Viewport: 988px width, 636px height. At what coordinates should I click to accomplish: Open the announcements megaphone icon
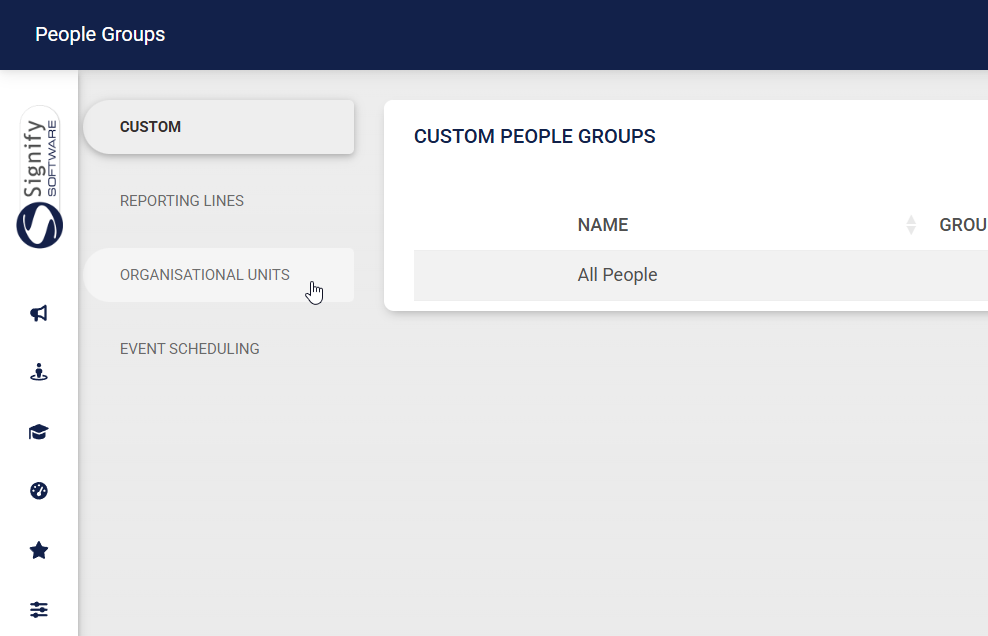point(38,313)
